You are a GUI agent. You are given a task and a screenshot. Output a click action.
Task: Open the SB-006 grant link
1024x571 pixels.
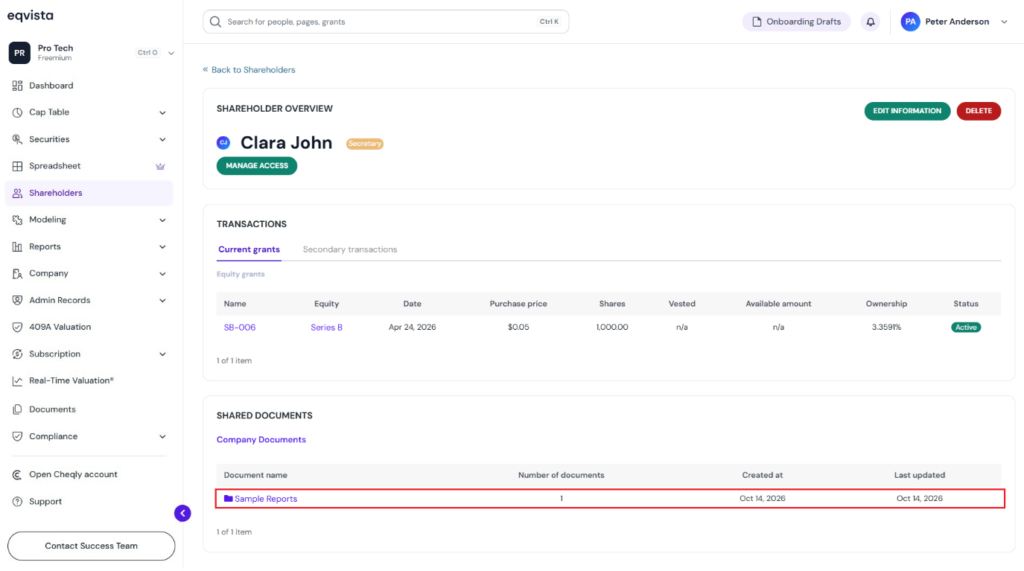240,327
